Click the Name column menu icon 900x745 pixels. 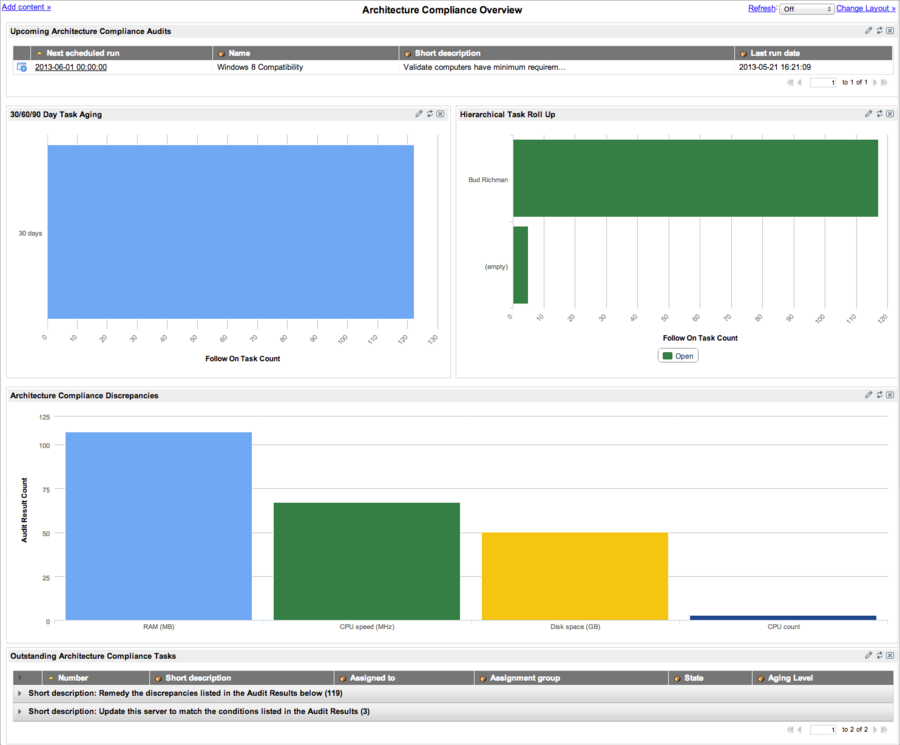tap(221, 53)
